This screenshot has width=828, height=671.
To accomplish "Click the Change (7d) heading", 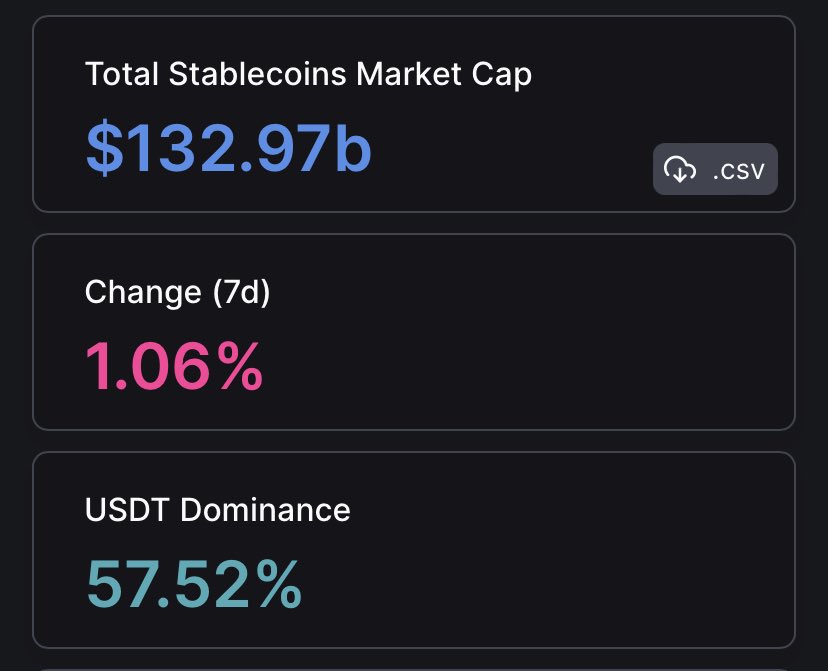I will 178,292.
